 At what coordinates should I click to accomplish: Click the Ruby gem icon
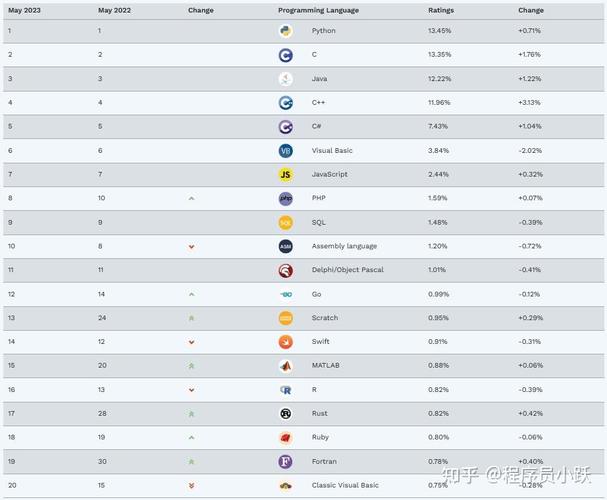pyautogui.click(x=286, y=438)
